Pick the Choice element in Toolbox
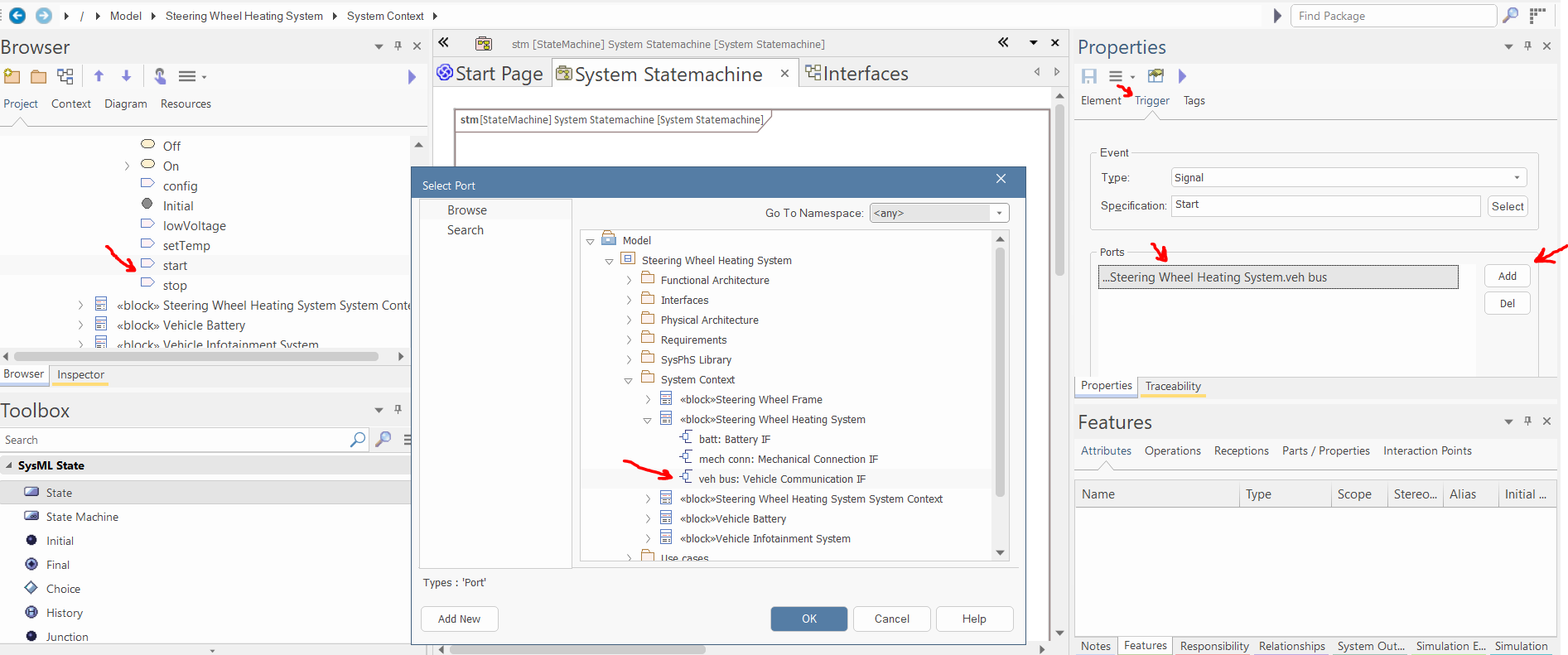This screenshot has width=1568, height=655. [63, 589]
